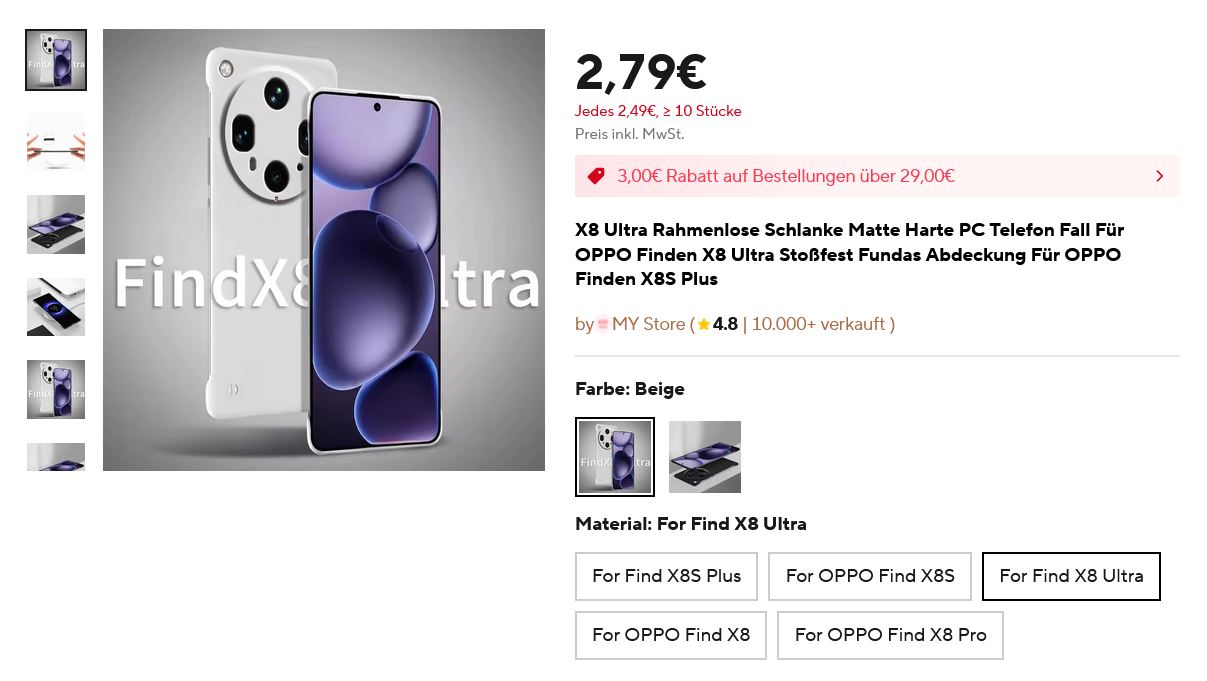Viewport: 1207px width, 681px height.
Task: Open the thumbnail showing blue ring on screen
Action: click(x=56, y=307)
